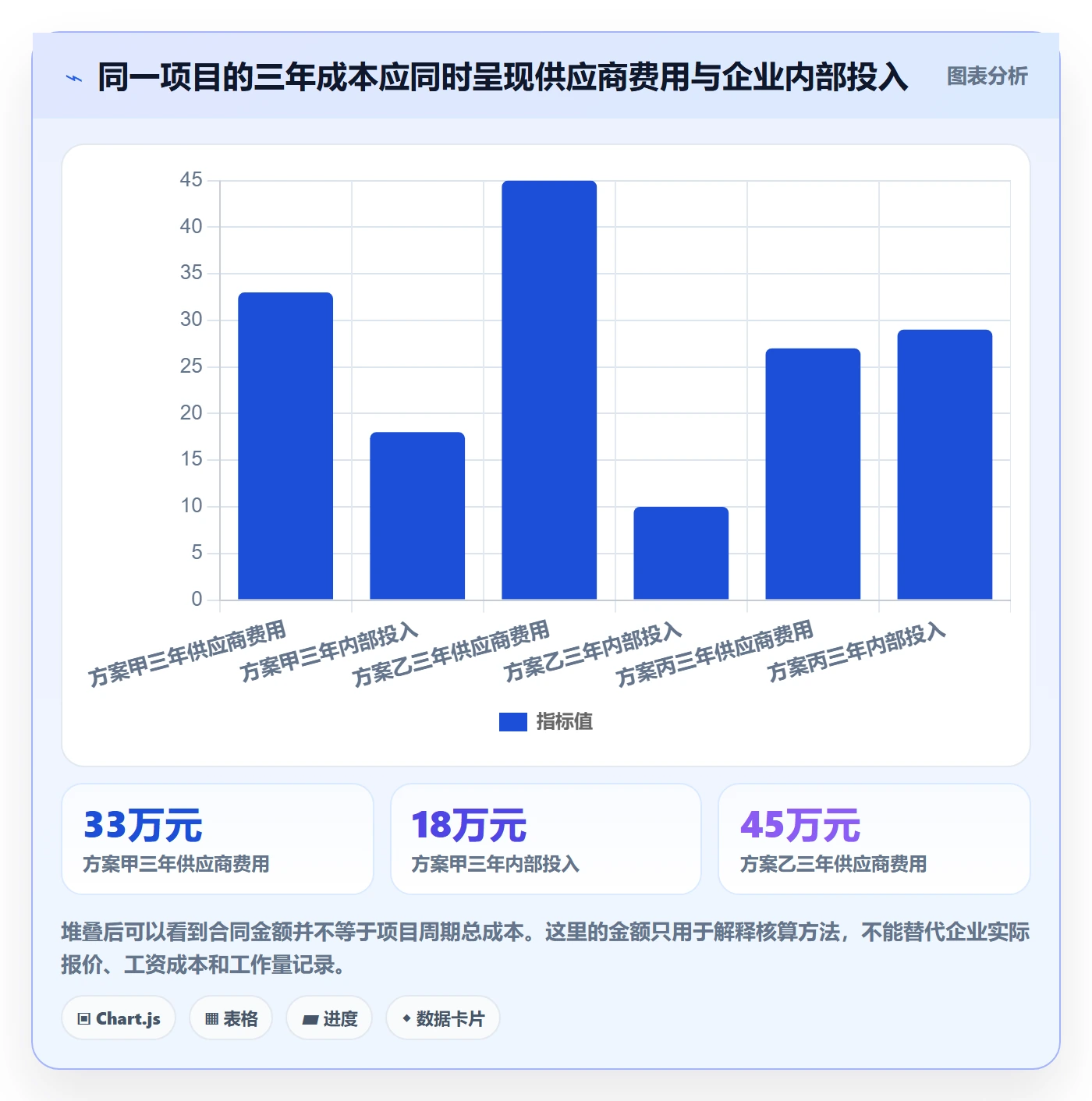1092x1101 pixels.
Task: Click the x-axis label 方案丙三年内部投入
Action: click(856, 652)
